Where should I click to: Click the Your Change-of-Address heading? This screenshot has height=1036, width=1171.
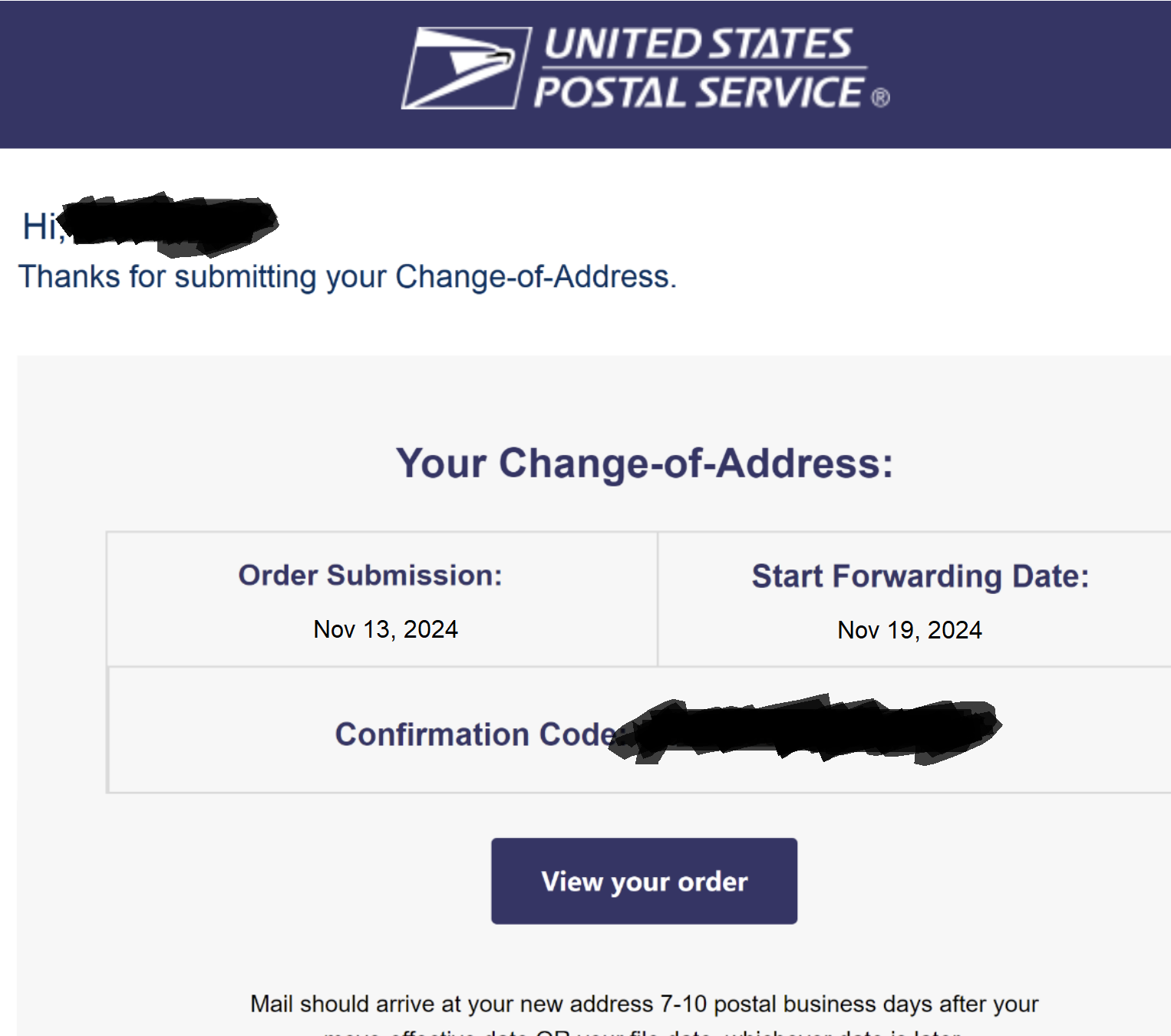pos(645,463)
